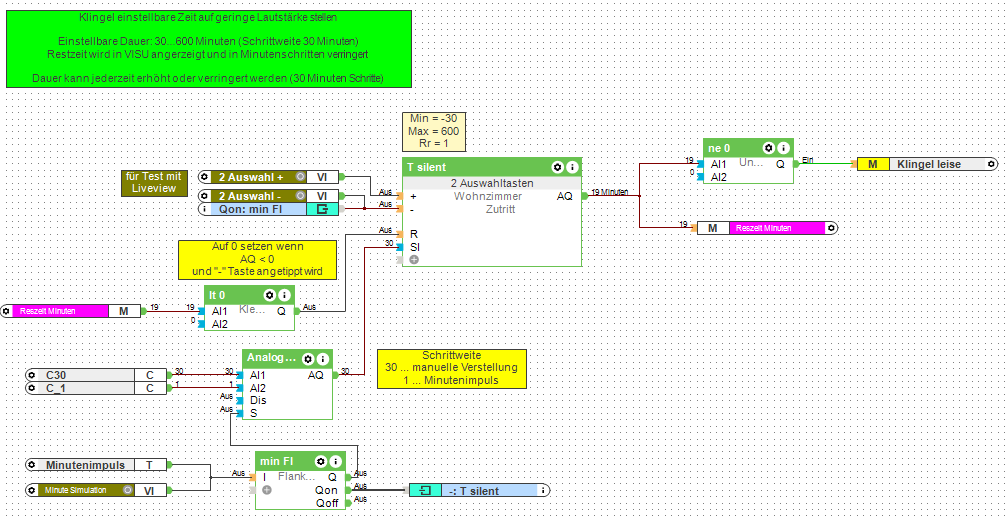The height and width of the screenshot is (517, 1005).
Task: Select the green description note box
Action: coord(209,49)
